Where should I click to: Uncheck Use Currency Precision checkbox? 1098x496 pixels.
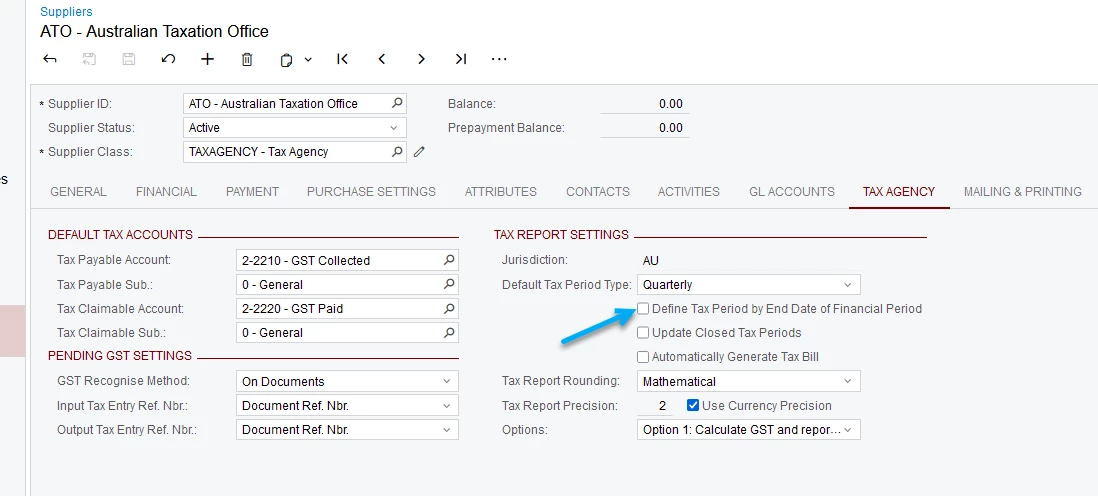(693, 405)
